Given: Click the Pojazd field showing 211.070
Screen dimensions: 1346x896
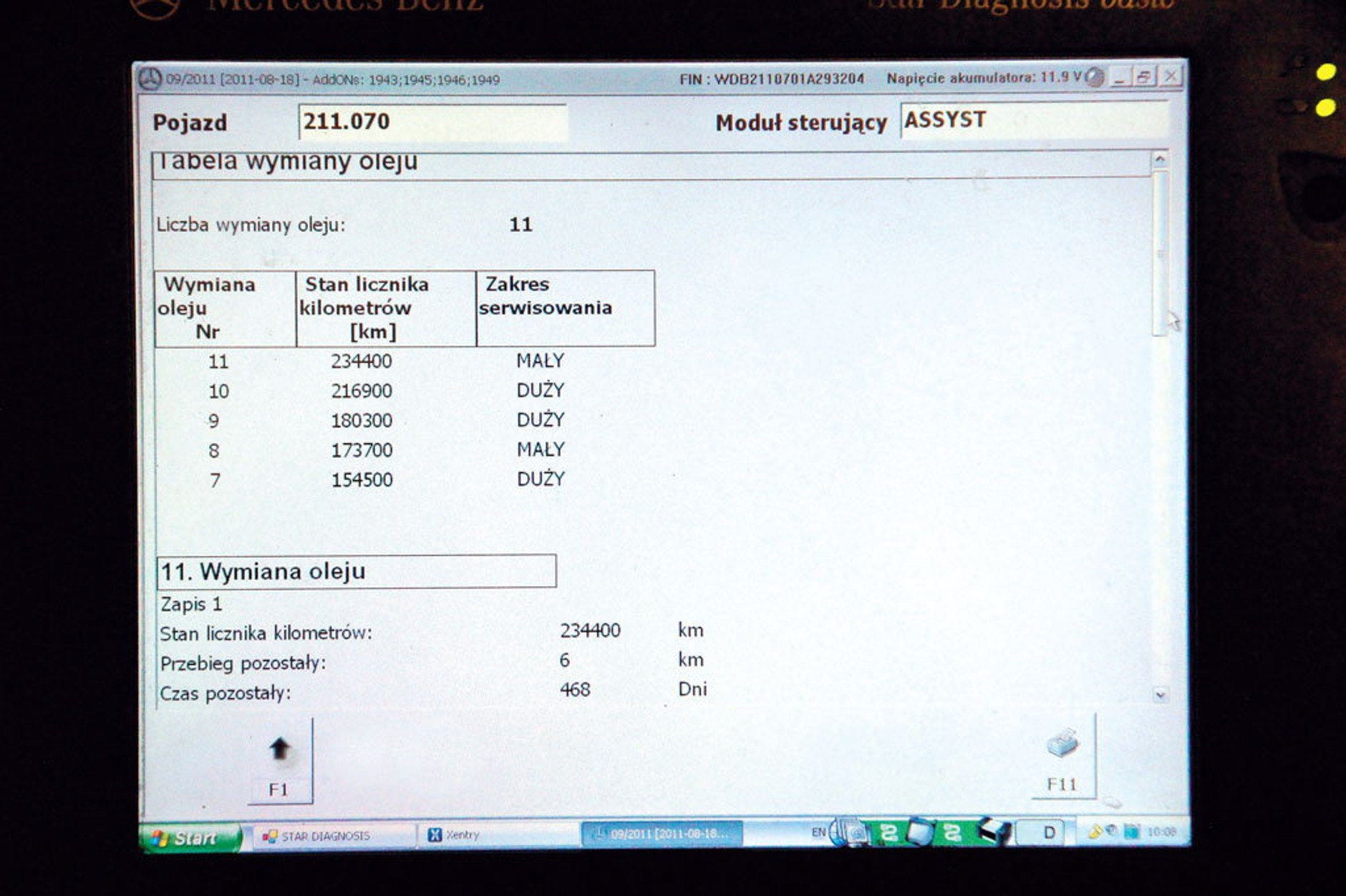Looking at the screenshot, I should pyautogui.click(x=432, y=122).
